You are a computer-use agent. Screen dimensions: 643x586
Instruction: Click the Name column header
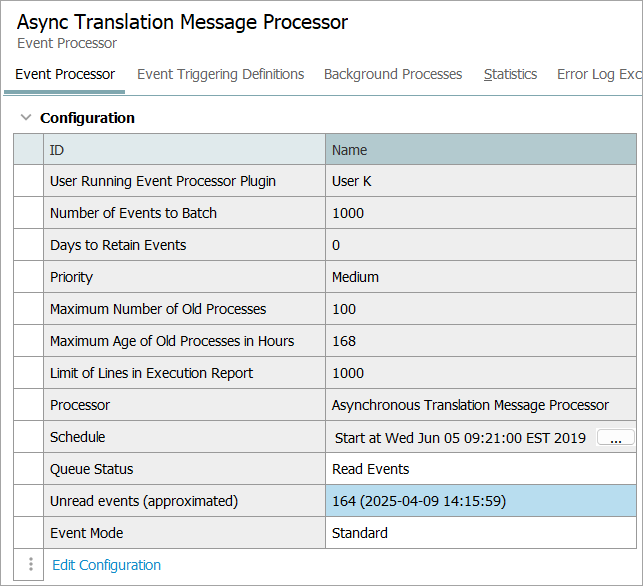point(480,150)
